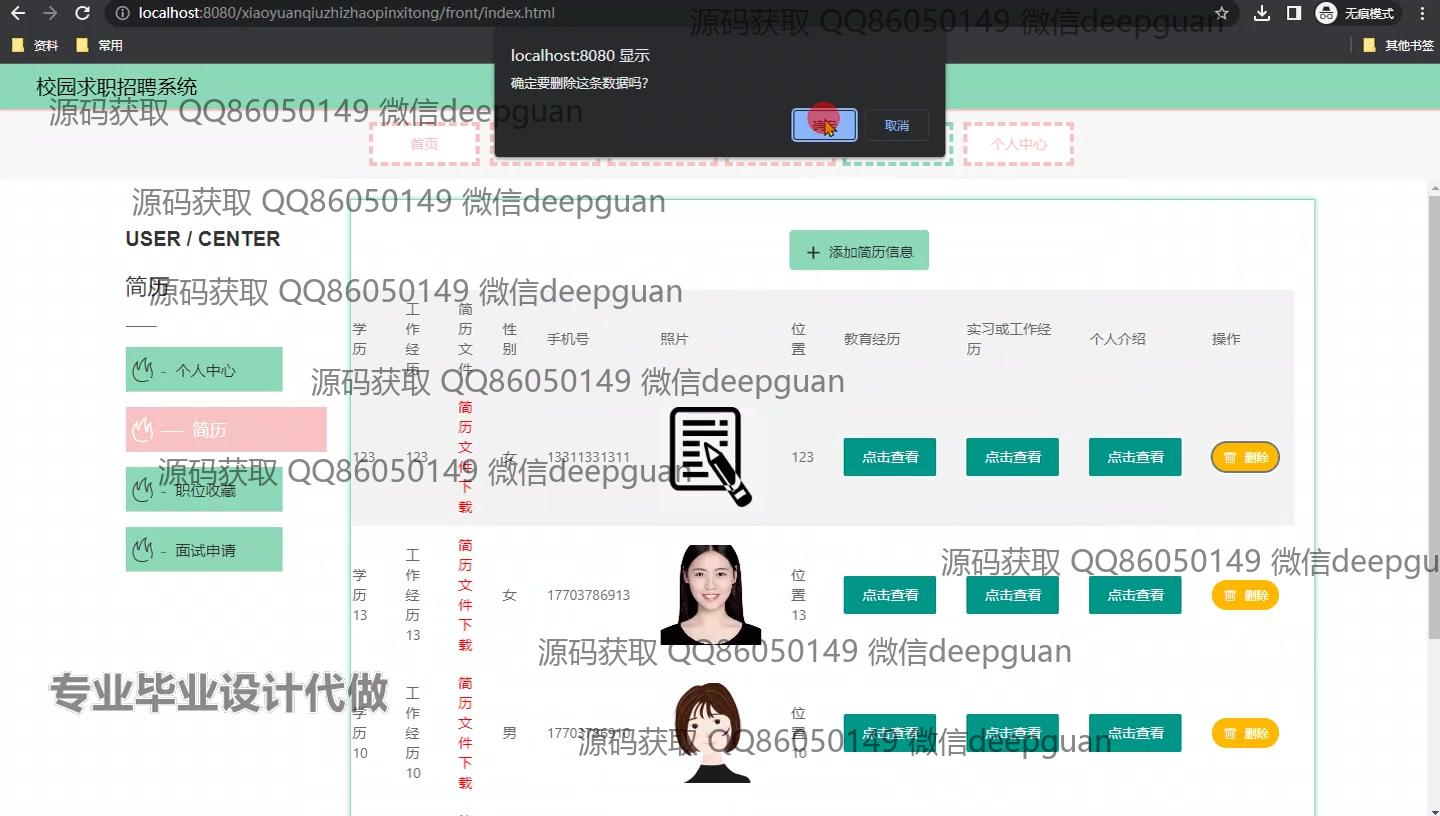Download the resume file in the second row
The image size is (1440, 816).
465,595
